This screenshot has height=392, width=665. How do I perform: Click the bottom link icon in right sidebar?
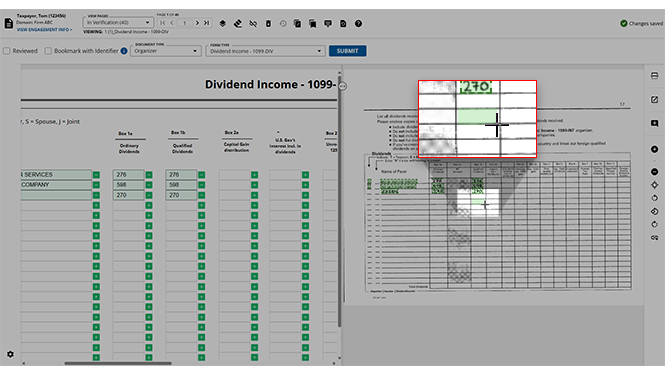pos(654,238)
